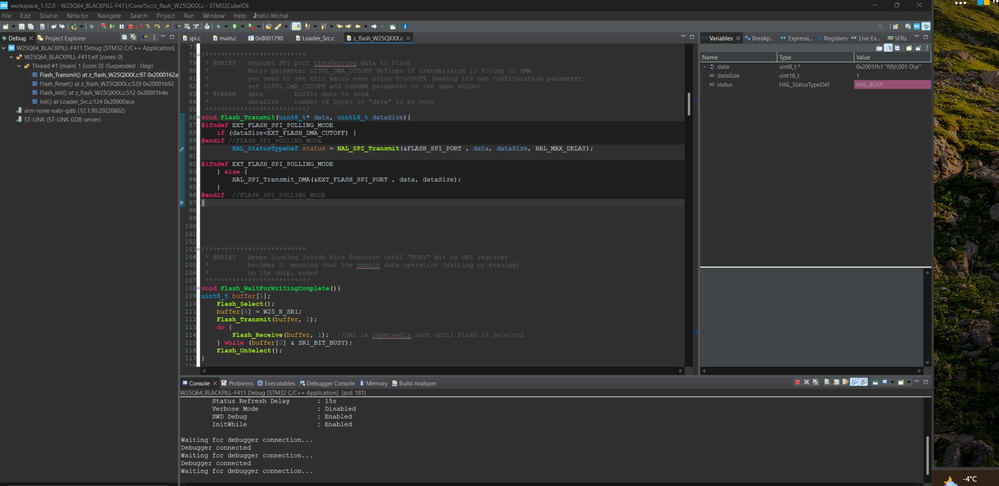The image size is (999, 486).
Task: Select the HAL_BUSY status value cell
Action: pyautogui.click(x=892, y=84)
